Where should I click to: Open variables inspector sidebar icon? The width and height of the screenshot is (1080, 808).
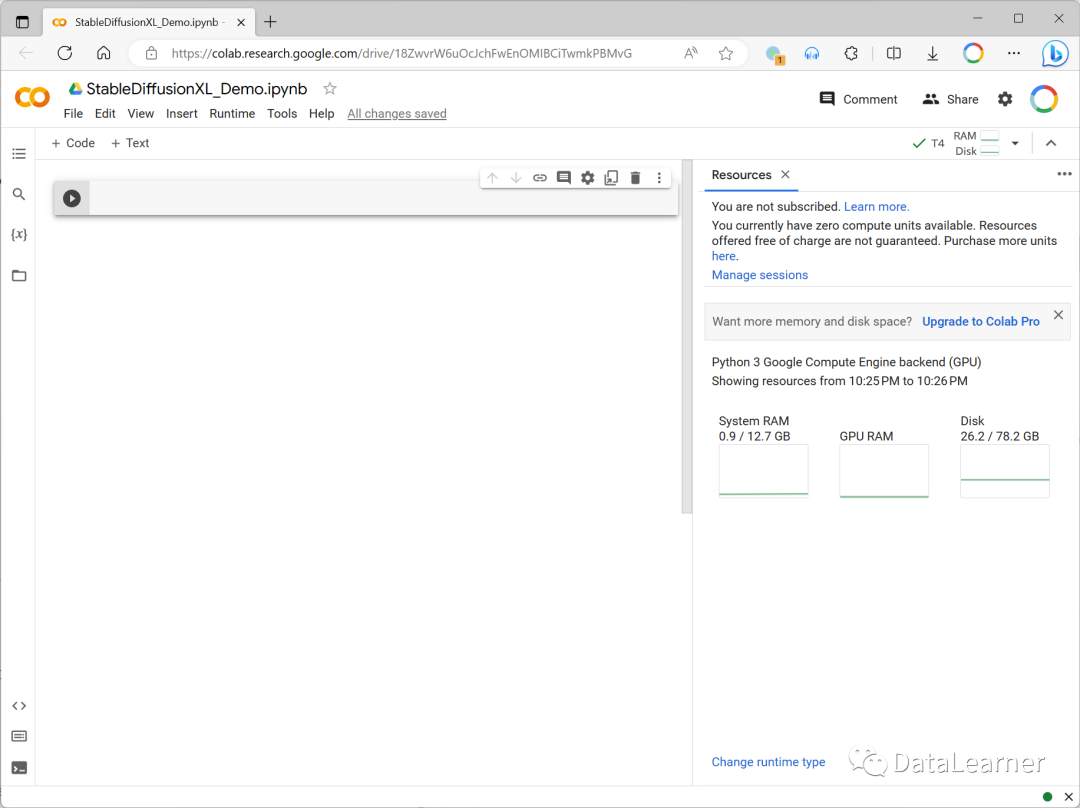[x=19, y=234]
